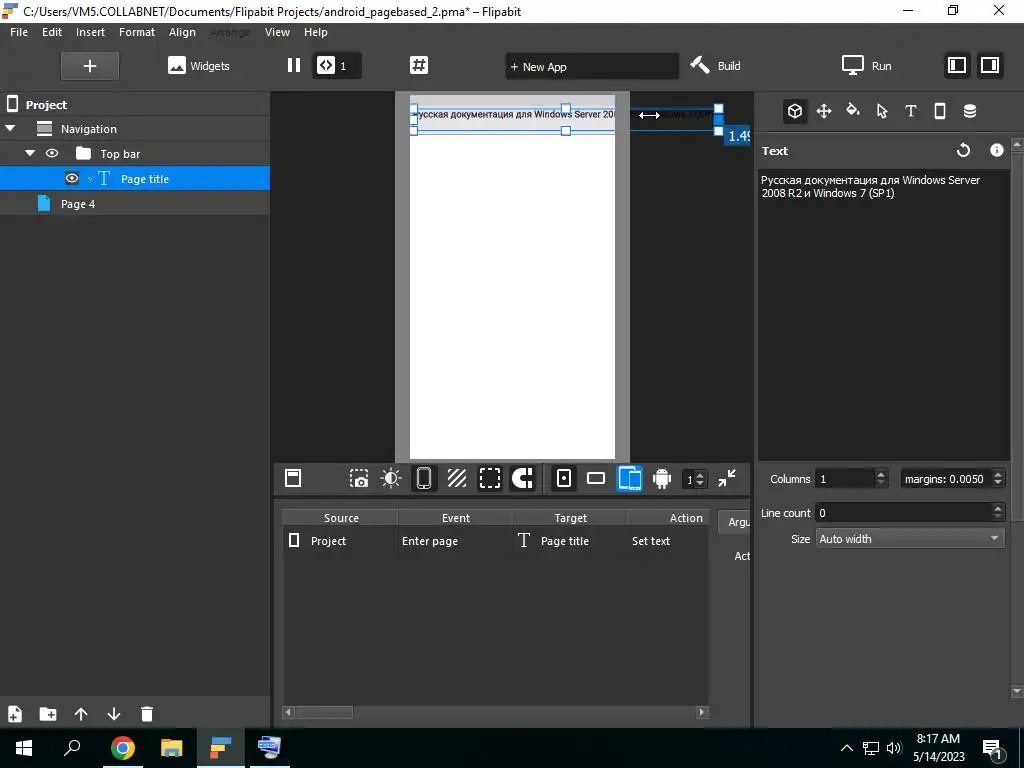This screenshot has width=1024, height=768.
Task: Select landscape orientation icon
Action: 596,479
